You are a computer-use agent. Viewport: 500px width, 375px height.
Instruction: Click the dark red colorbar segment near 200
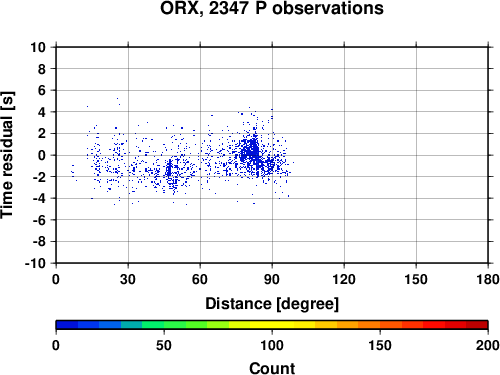coord(477,325)
